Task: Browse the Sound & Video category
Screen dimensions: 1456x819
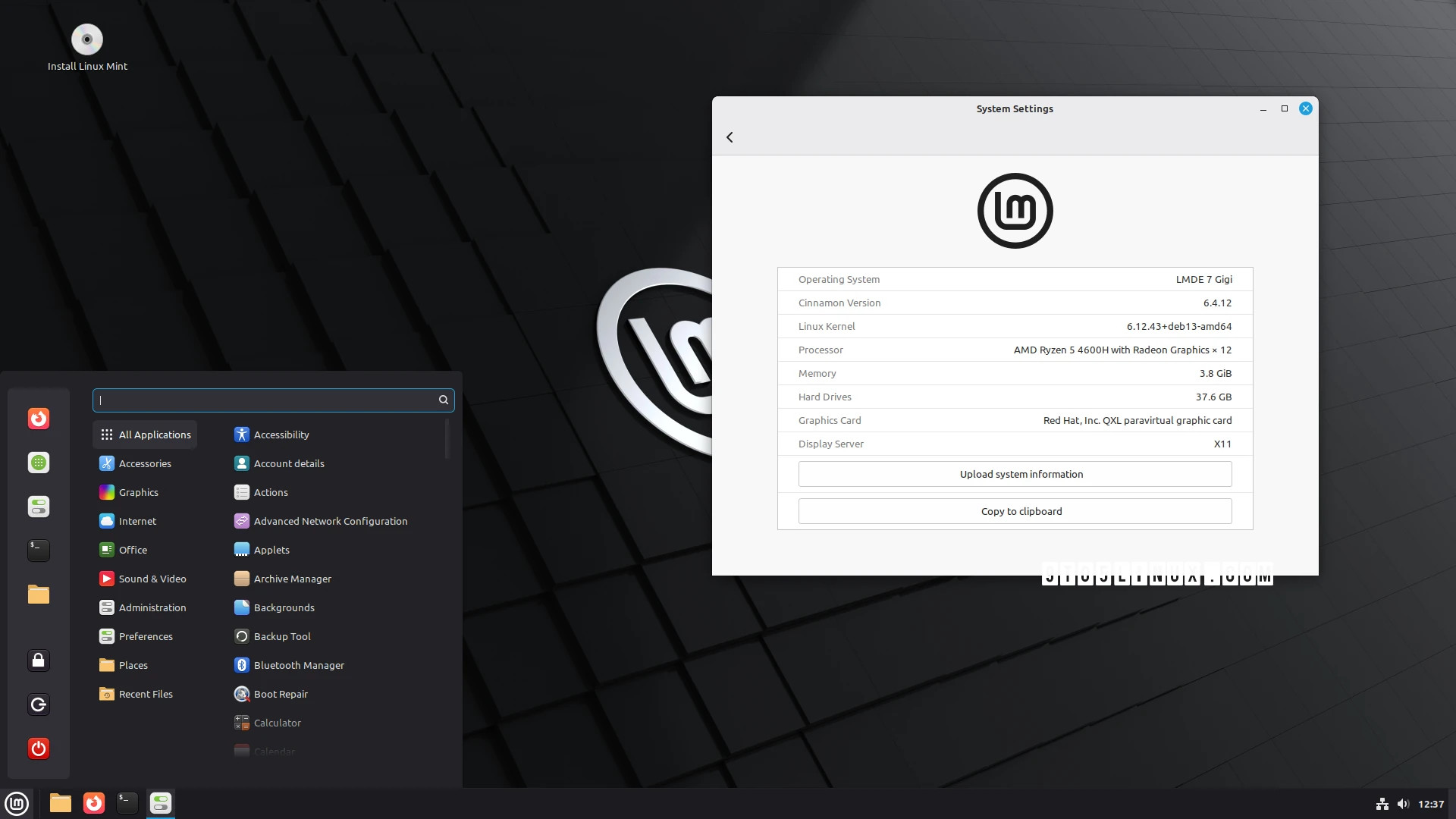Action: click(x=152, y=579)
